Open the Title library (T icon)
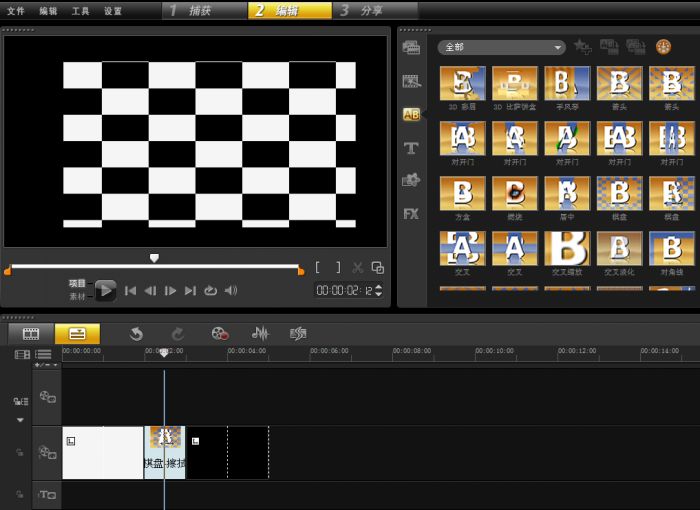This screenshot has height=510, width=700. (410, 147)
